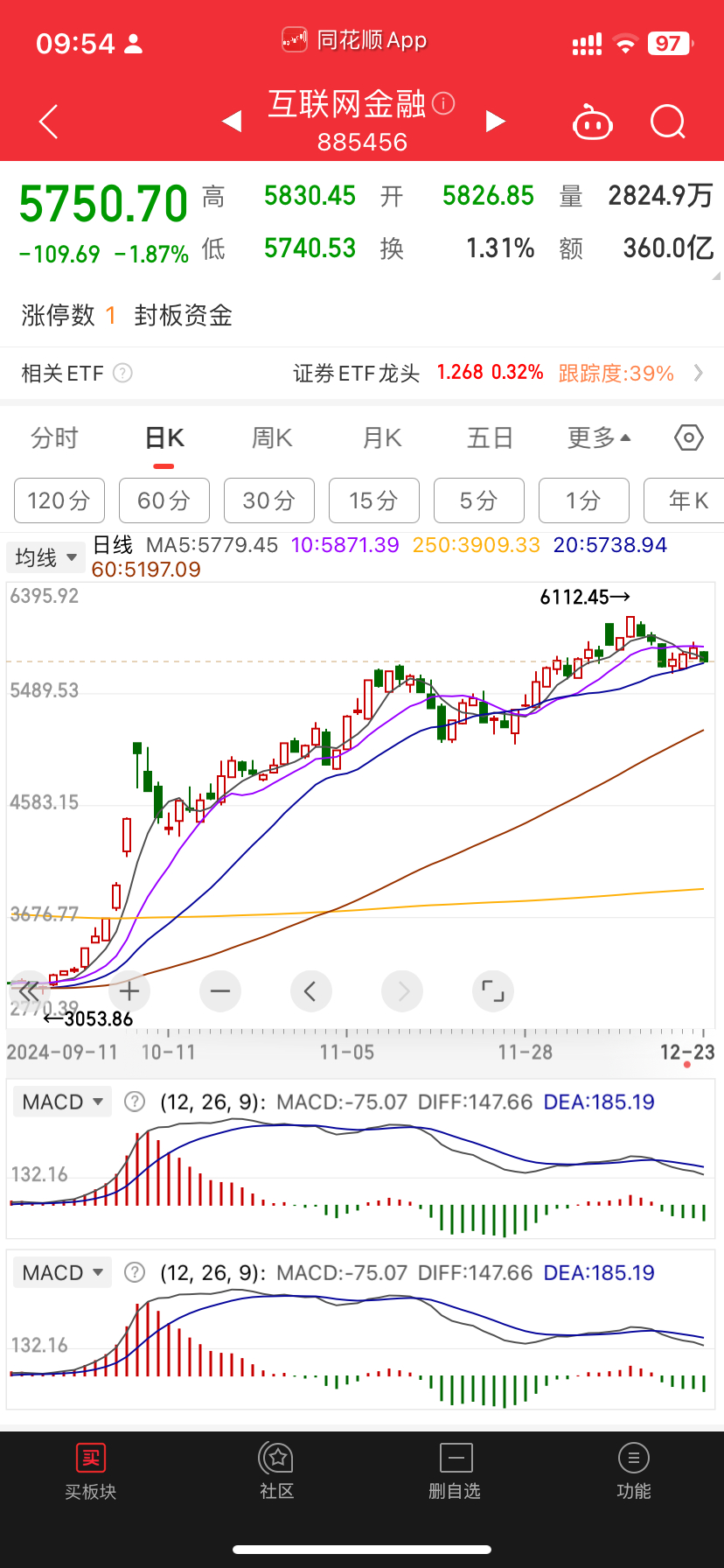
Task: Open the second MACD indicator dropdown
Action: tap(62, 1272)
